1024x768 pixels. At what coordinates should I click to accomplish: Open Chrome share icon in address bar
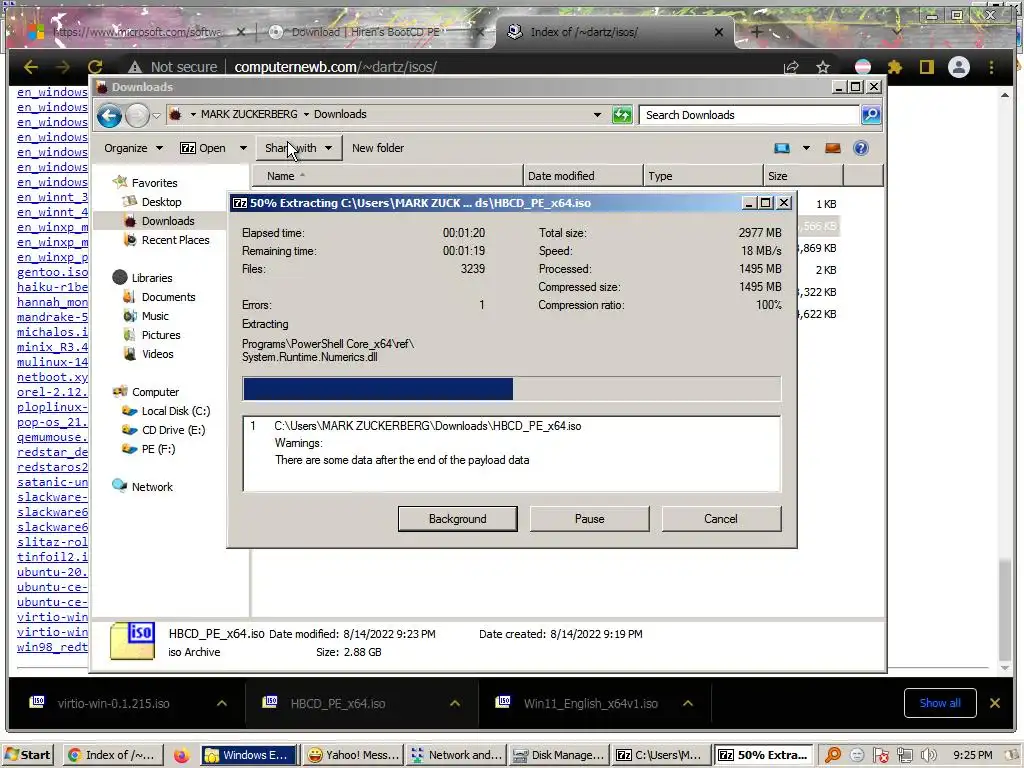792,67
